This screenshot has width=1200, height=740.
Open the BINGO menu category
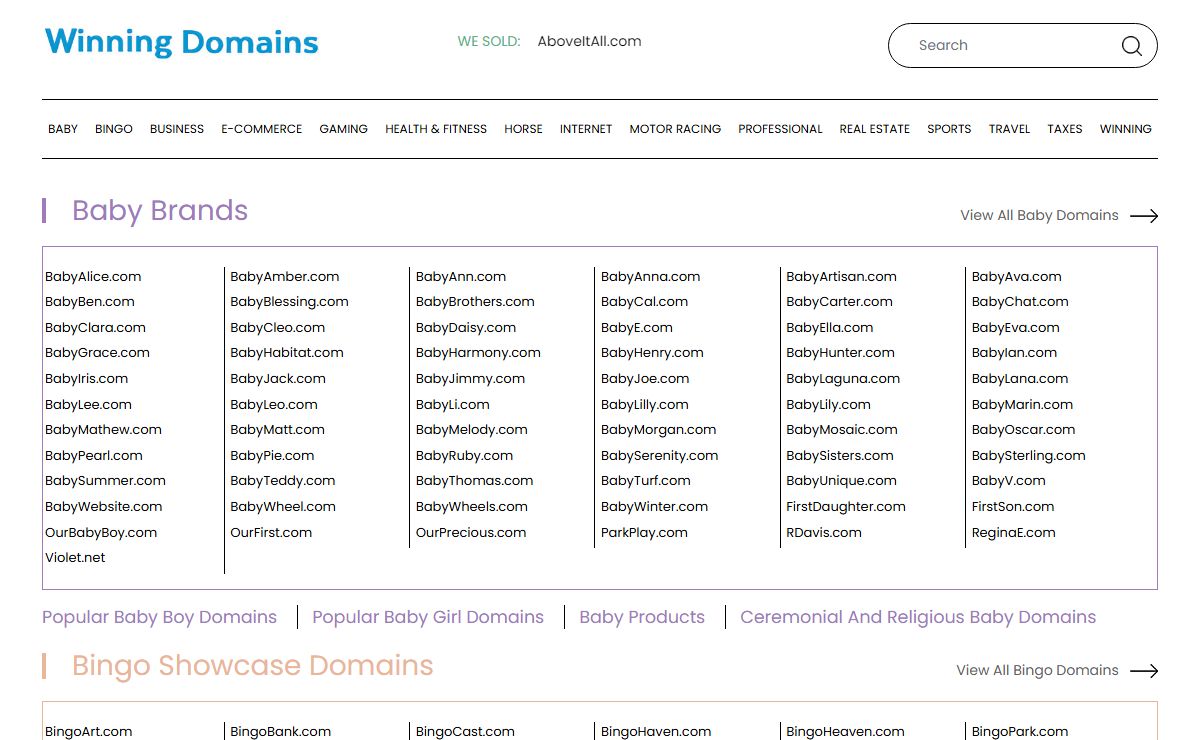(114, 129)
